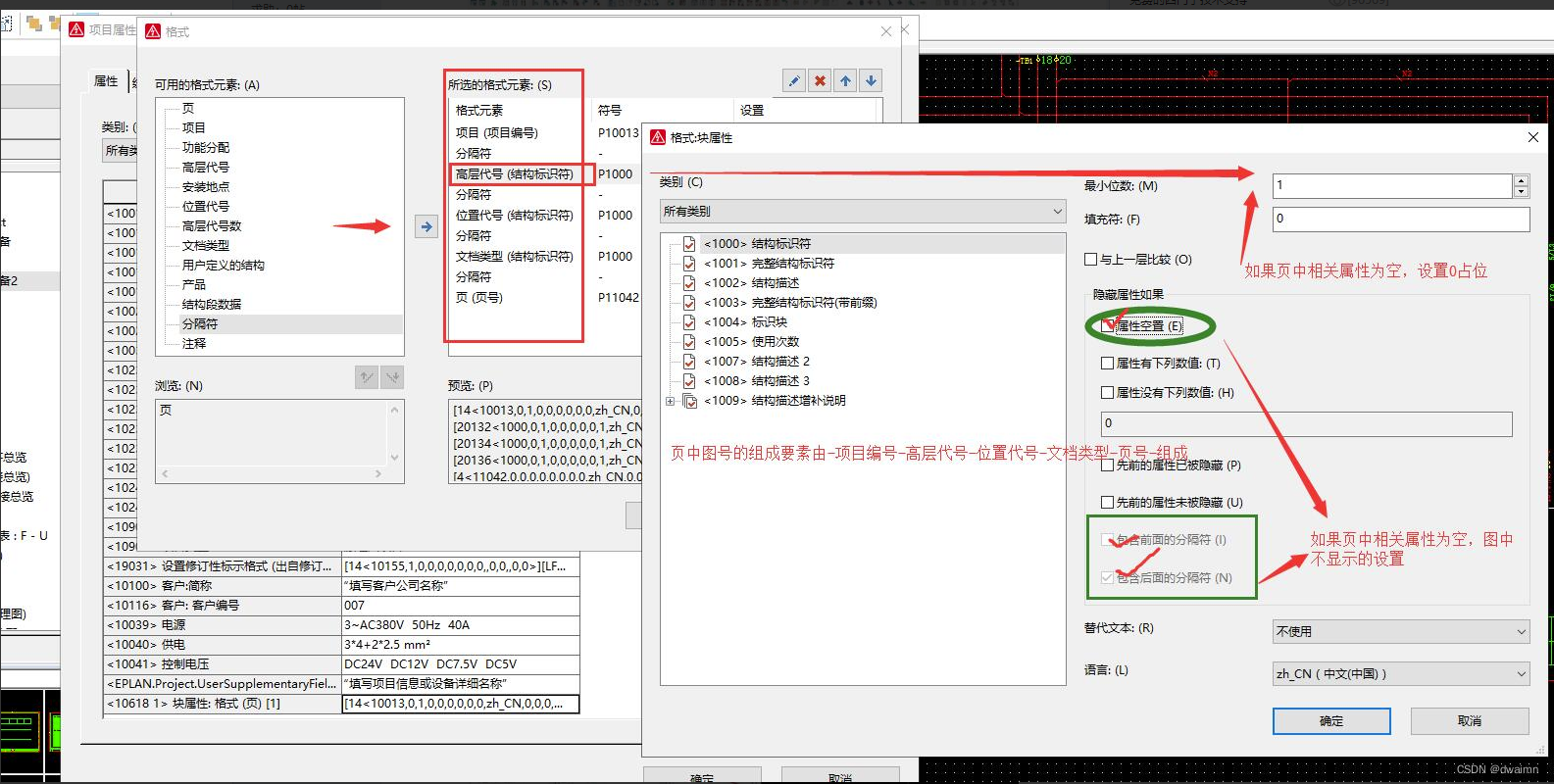Click the document icon beside <1004> 标识块
This screenshot has width=1554, height=784.
coord(689,322)
